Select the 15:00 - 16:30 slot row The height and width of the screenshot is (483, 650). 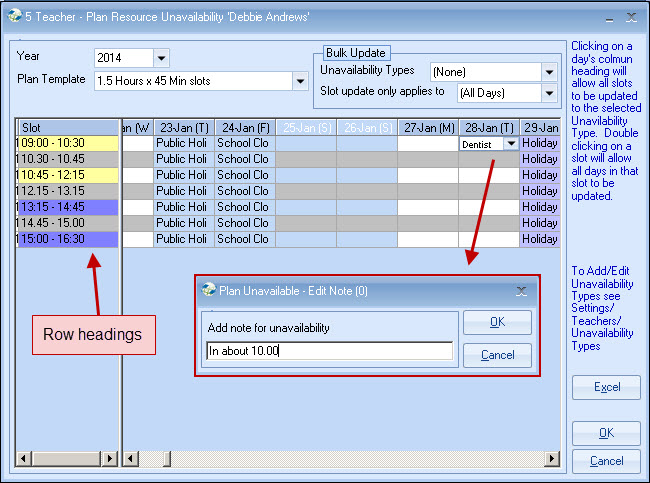click(67, 239)
